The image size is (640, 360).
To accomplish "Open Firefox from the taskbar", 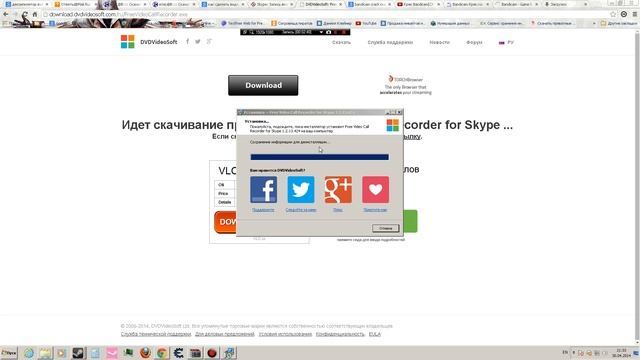I will coord(145,353).
